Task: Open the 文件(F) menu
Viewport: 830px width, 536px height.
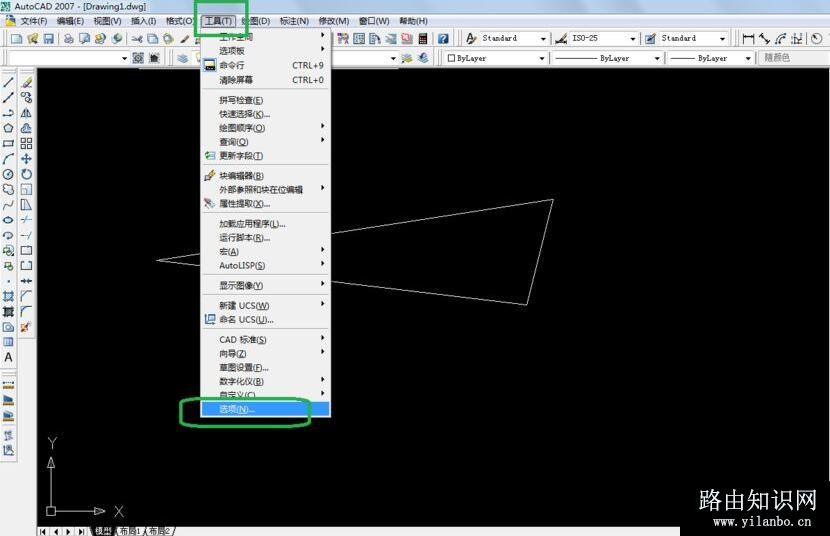Action: [33, 21]
